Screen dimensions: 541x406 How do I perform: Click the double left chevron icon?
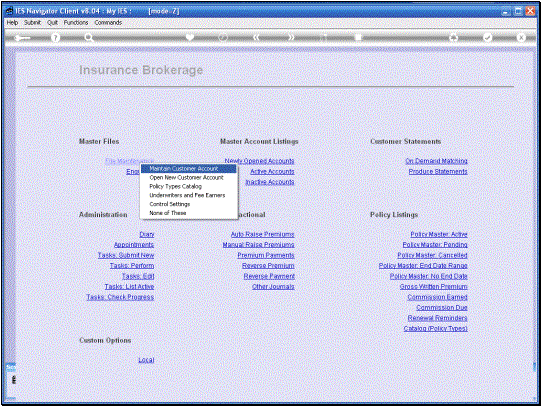pos(256,37)
